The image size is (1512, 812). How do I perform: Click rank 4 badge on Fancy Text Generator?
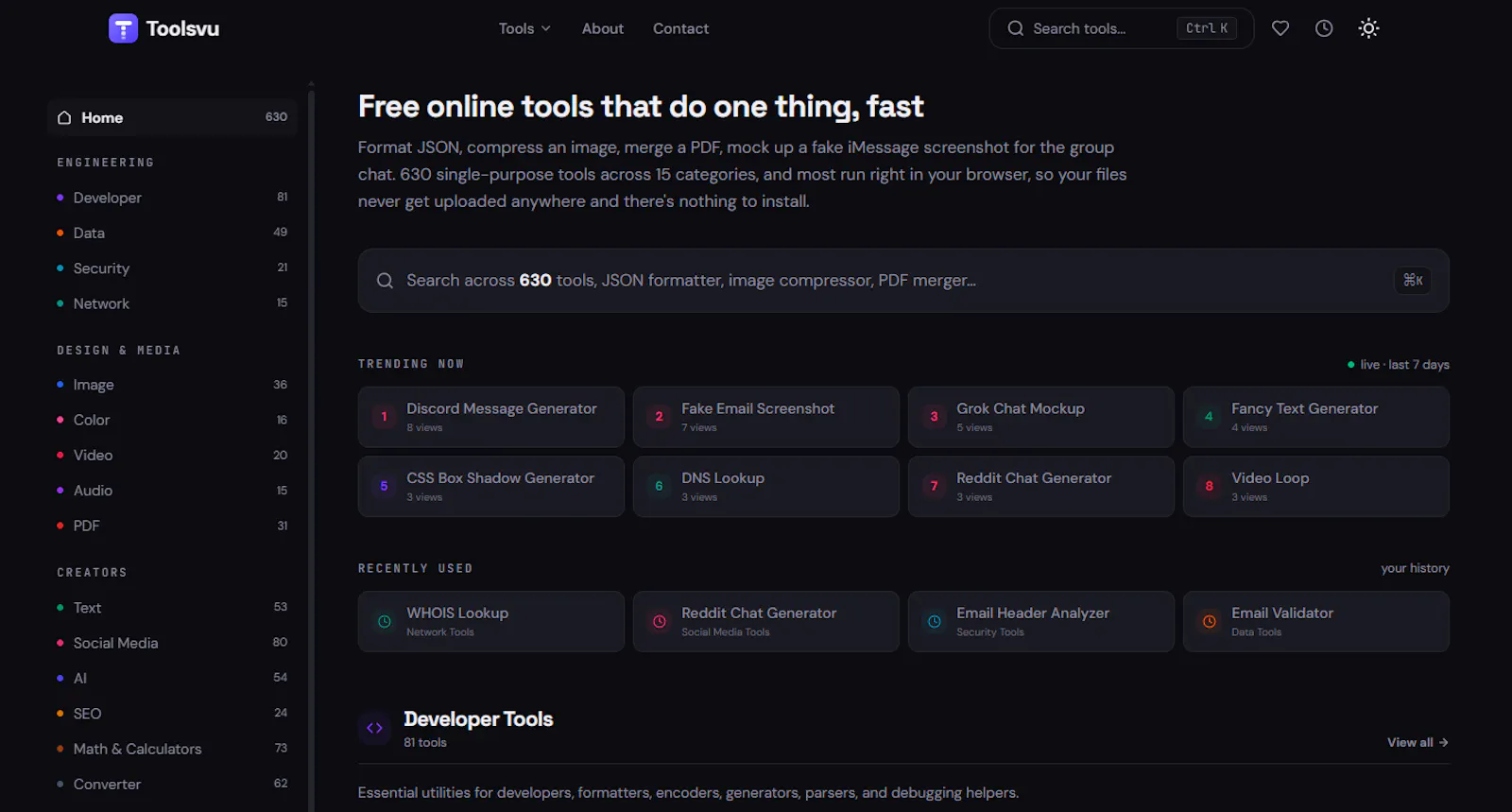[1209, 416]
